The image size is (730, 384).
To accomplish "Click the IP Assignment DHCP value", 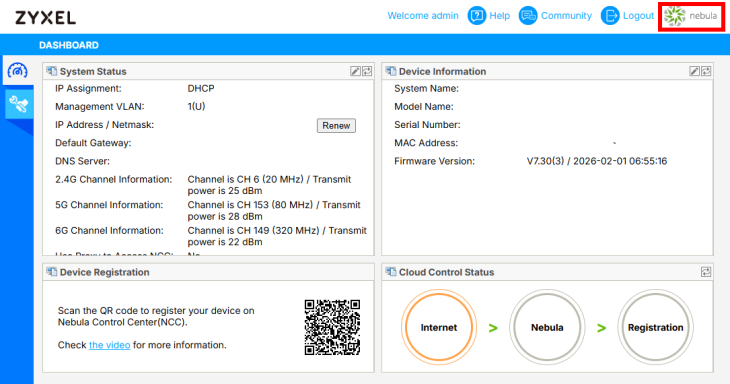I will point(201,88).
